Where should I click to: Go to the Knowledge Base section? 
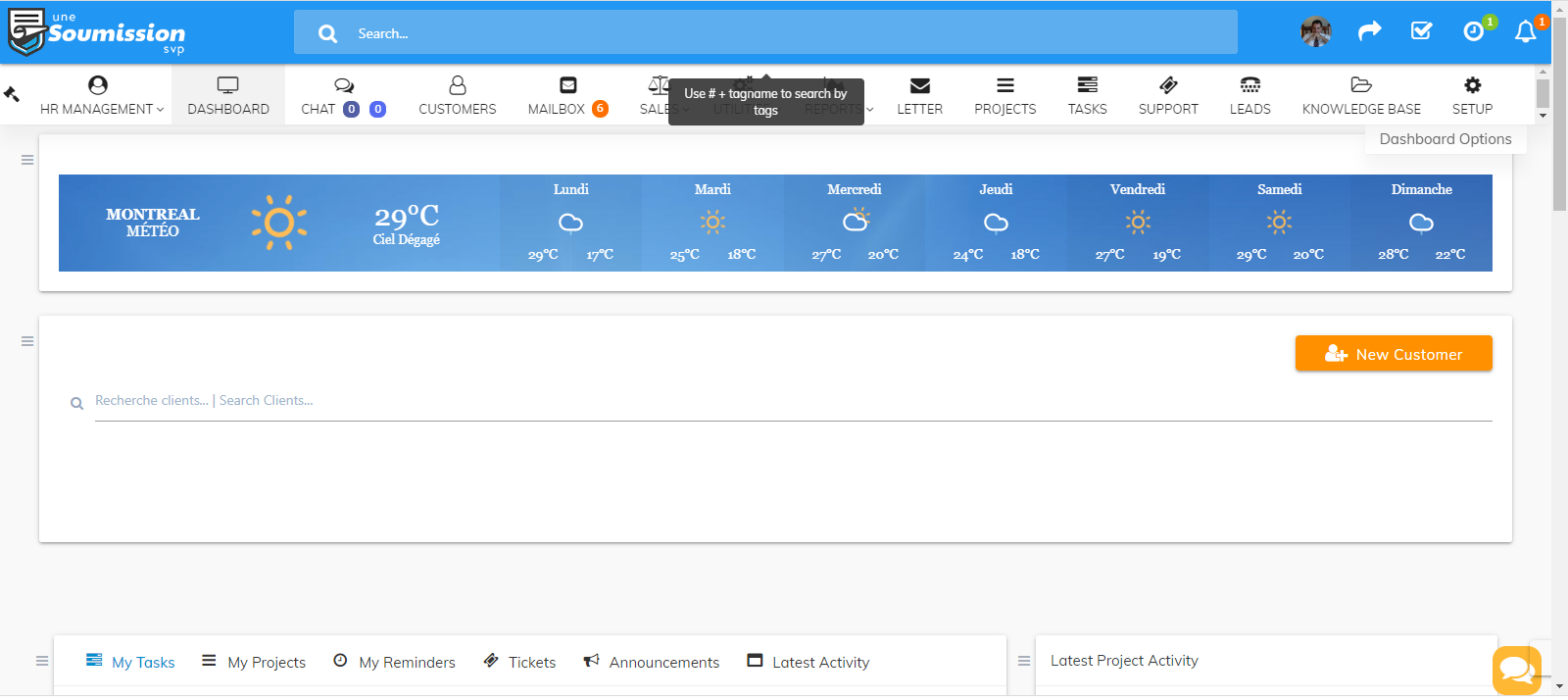pos(1360,95)
